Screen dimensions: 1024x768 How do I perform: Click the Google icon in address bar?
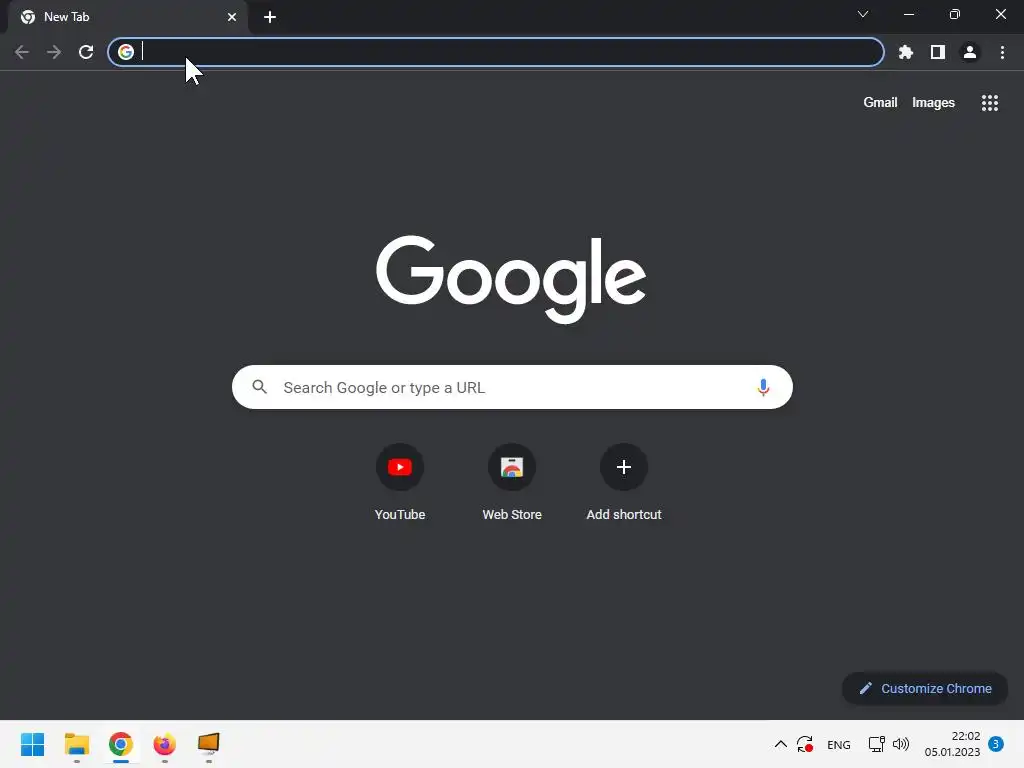pos(126,52)
